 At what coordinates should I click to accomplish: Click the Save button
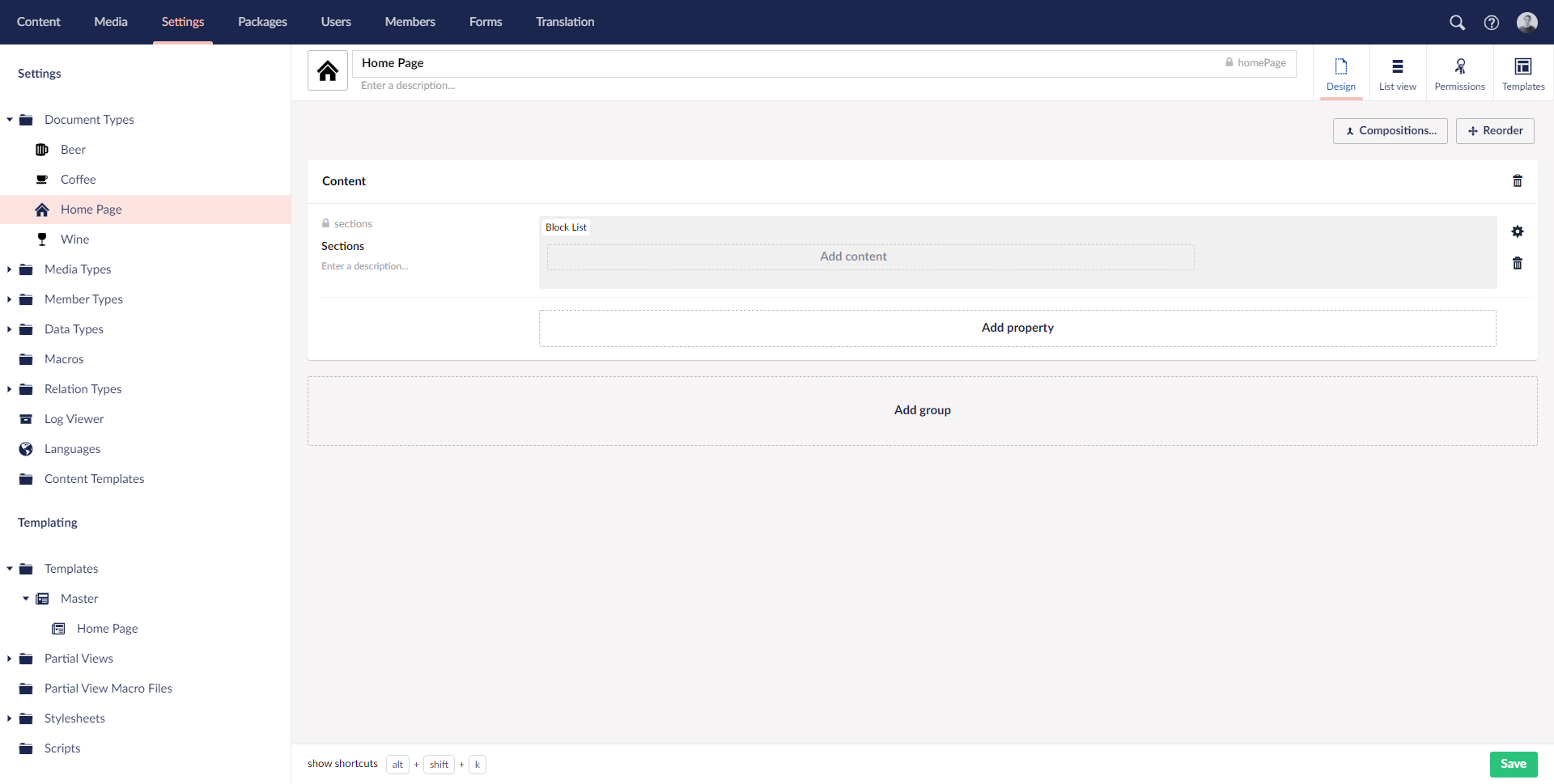[x=1514, y=764]
